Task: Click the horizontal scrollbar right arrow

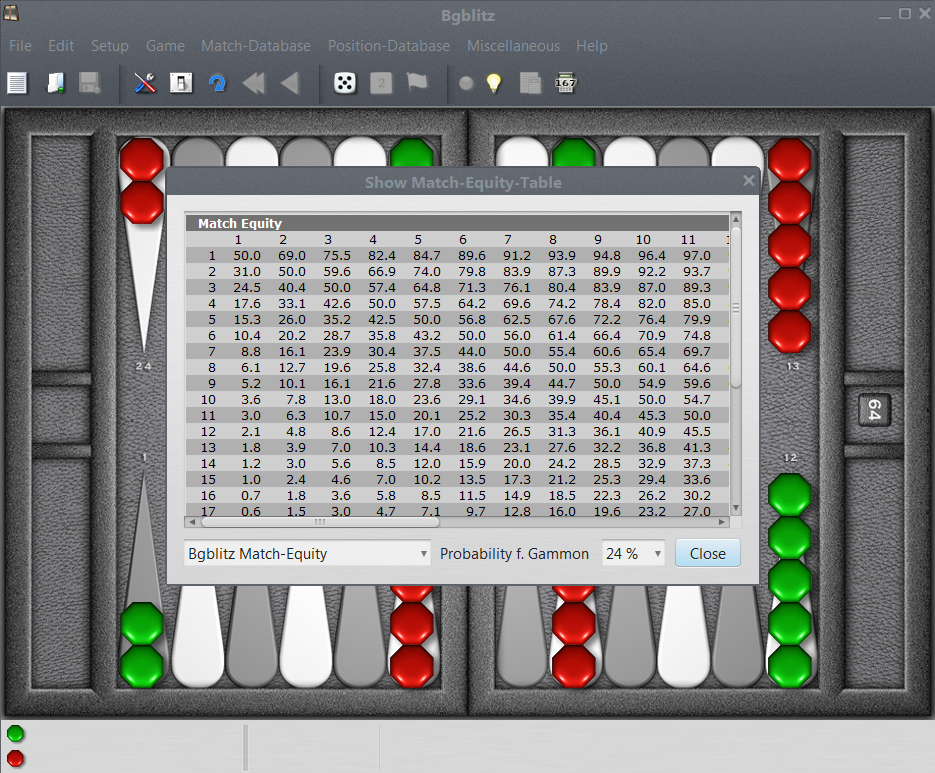Action: [x=722, y=522]
